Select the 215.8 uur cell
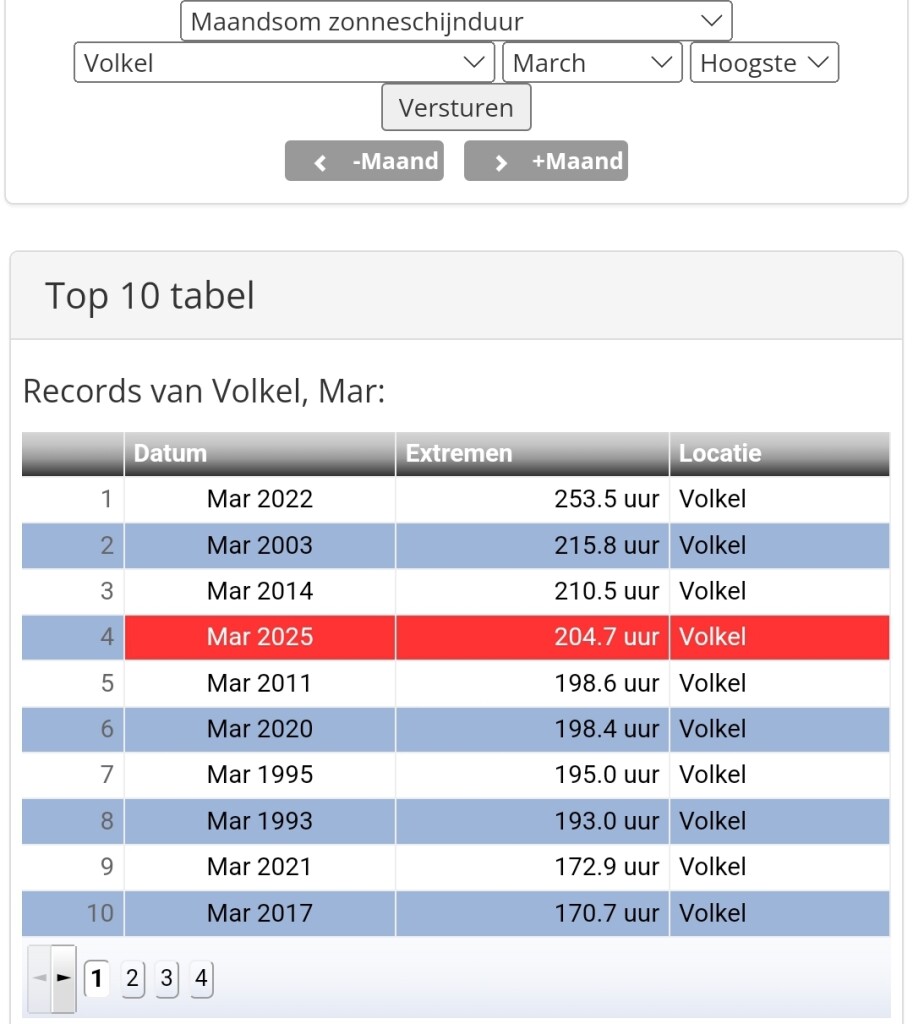The height and width of the screenshot is (1024, 913). pyautogui.click(x=606, y=545)
